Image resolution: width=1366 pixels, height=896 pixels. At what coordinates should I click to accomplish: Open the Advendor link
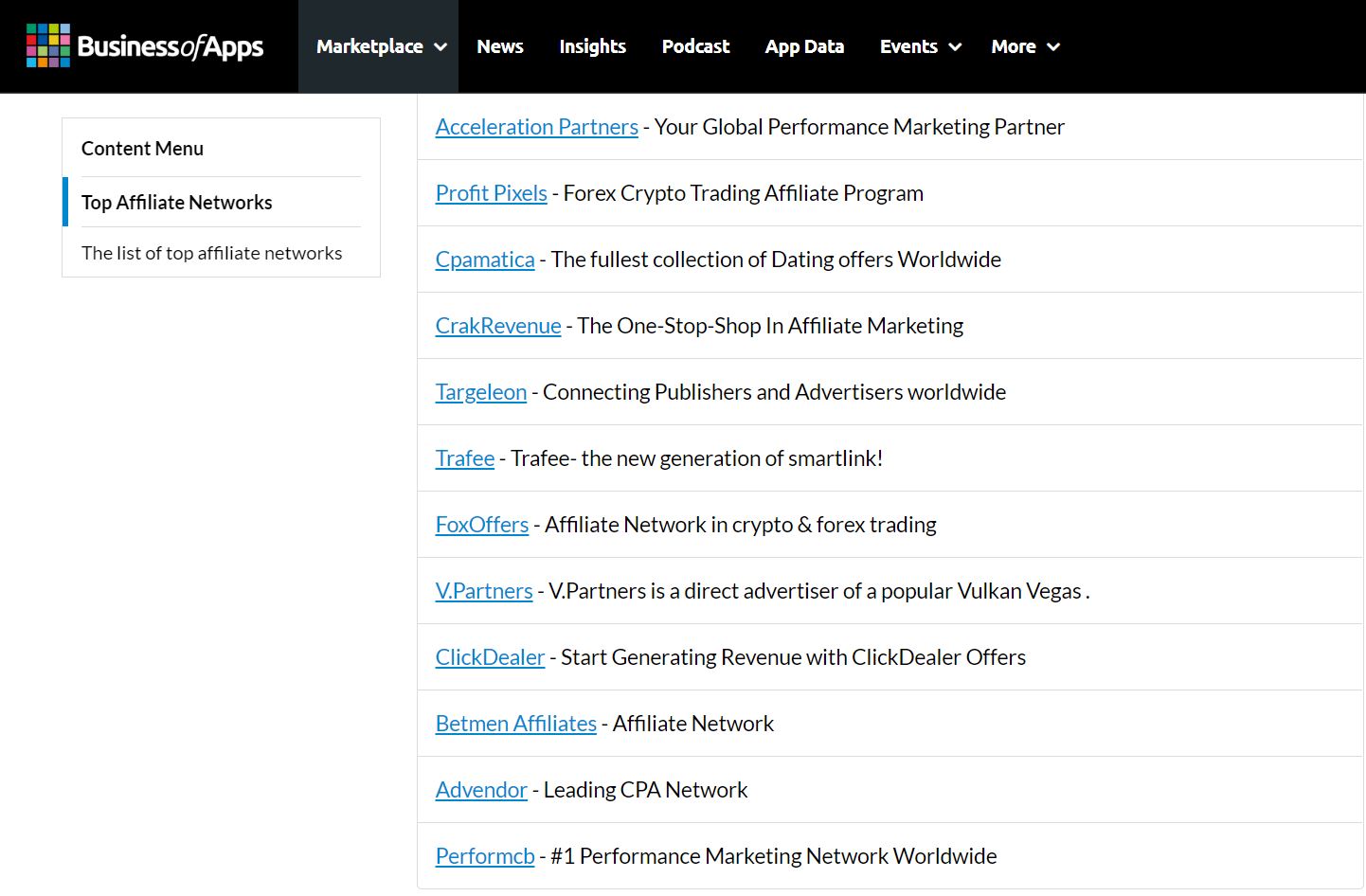click(x=481, y=790)
